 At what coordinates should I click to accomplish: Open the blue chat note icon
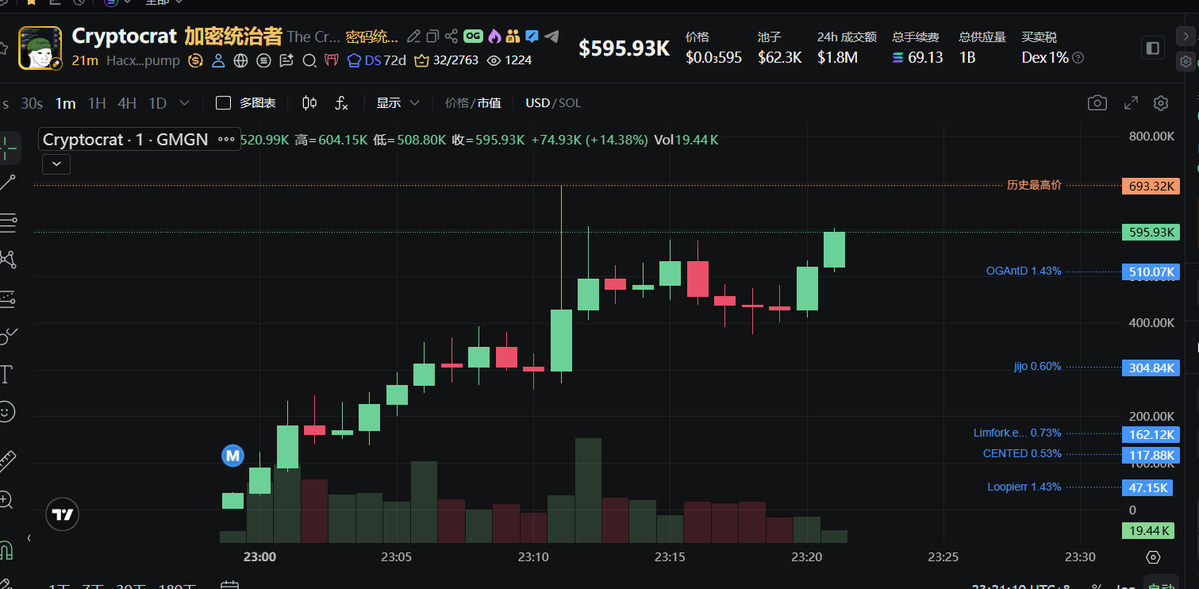pyautogui.click(x=532, y=36)
